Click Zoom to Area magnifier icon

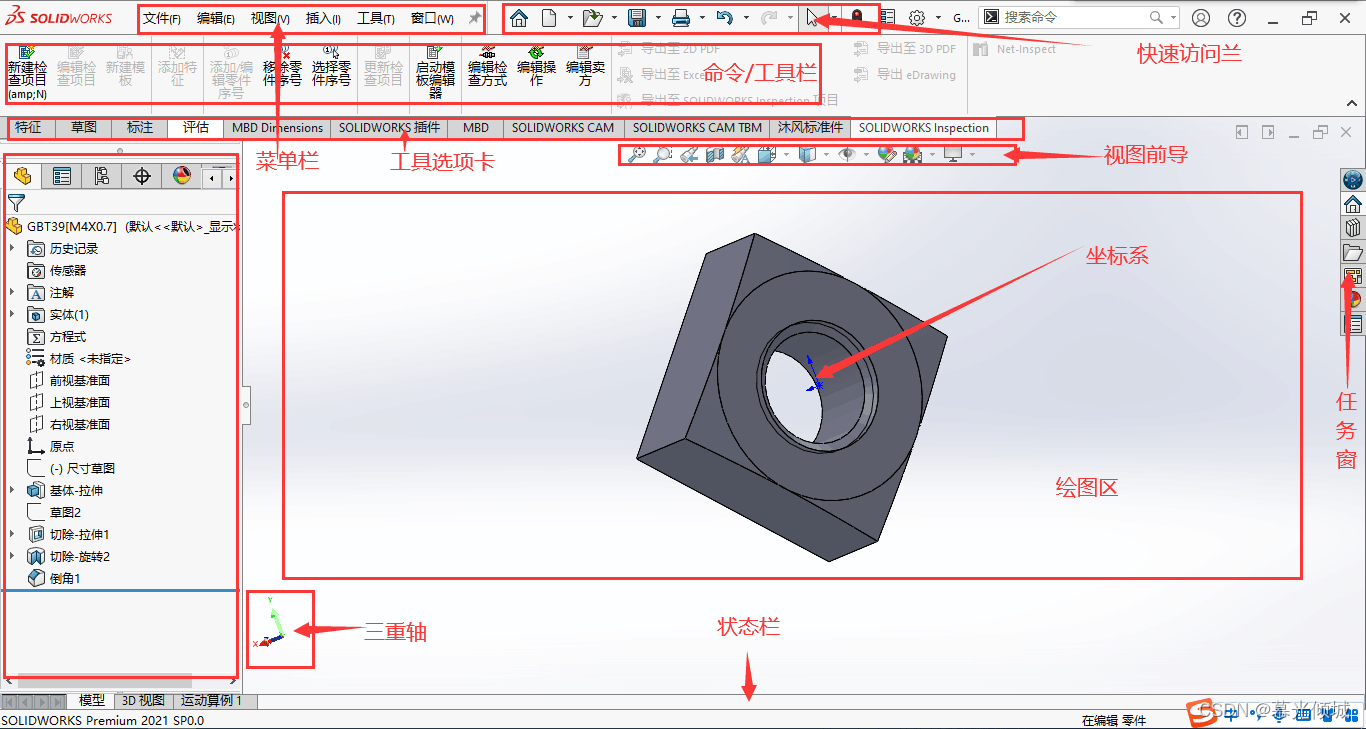pos(662,154)
